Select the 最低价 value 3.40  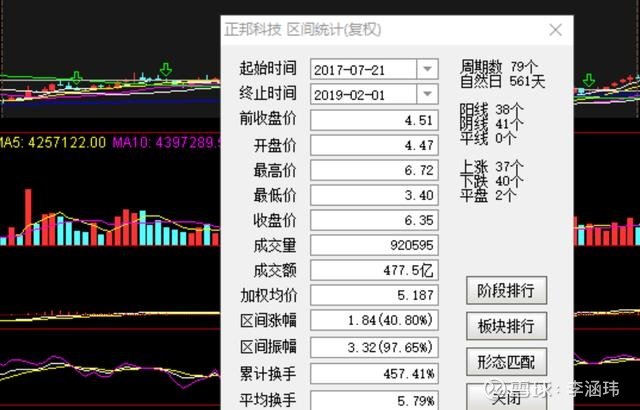click(x=374, y=195)
